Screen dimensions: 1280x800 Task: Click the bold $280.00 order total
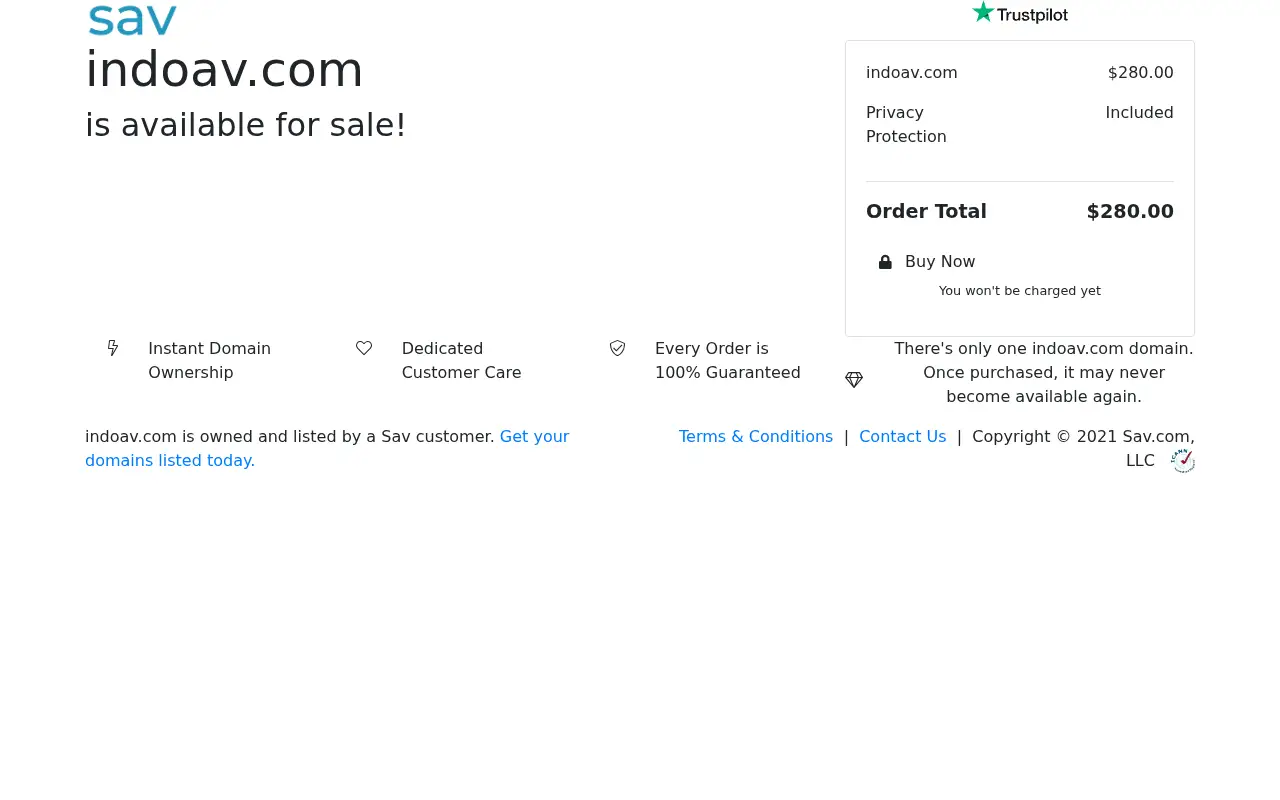point(1130,211)
